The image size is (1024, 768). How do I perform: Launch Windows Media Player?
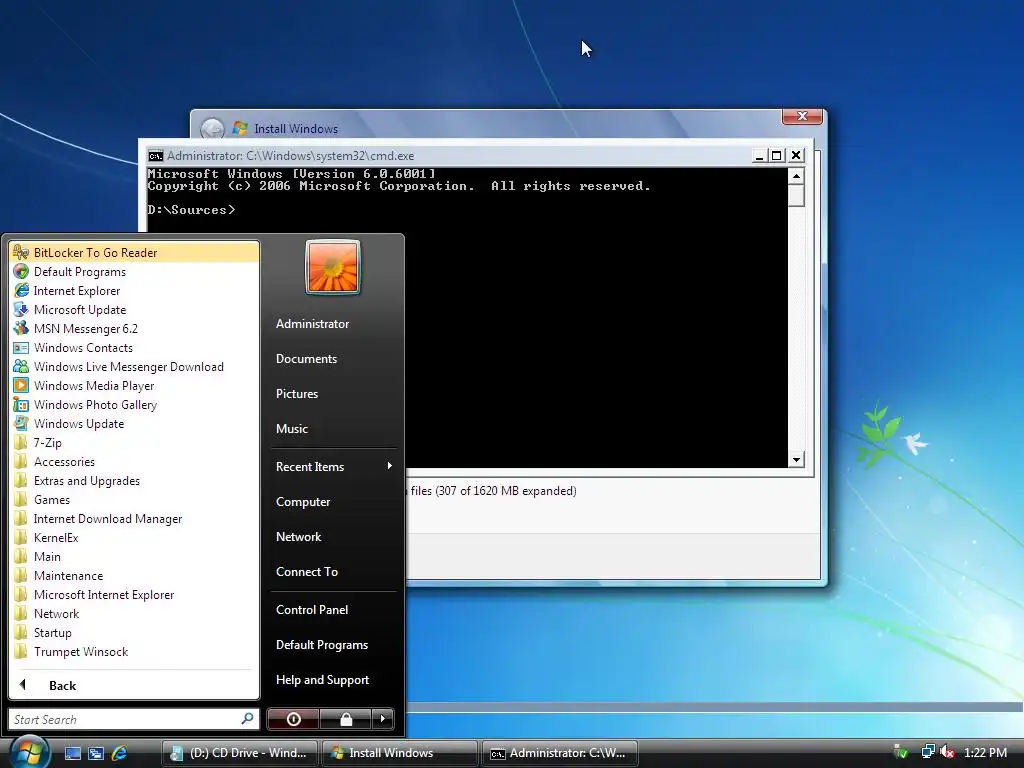point(134,385)
